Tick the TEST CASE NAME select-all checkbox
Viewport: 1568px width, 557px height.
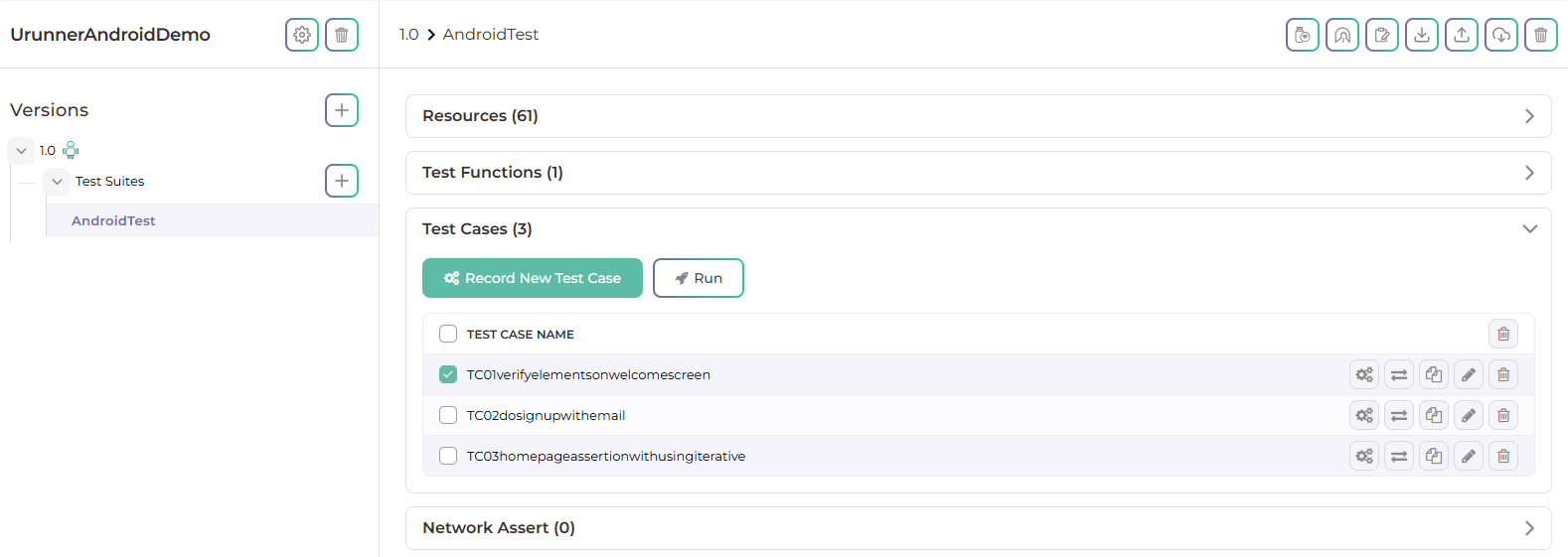pyautogui.click(x=448, y=334)
